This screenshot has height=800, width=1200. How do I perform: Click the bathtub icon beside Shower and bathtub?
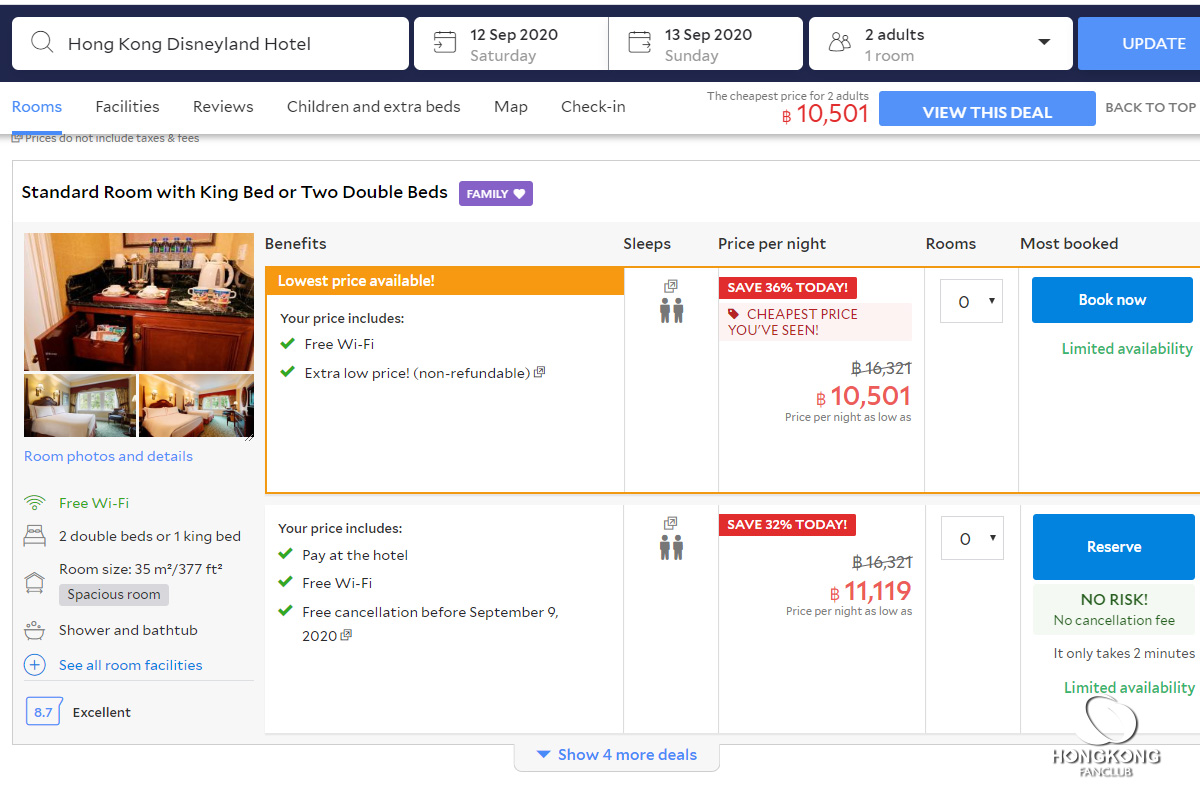tap(35, 631)
